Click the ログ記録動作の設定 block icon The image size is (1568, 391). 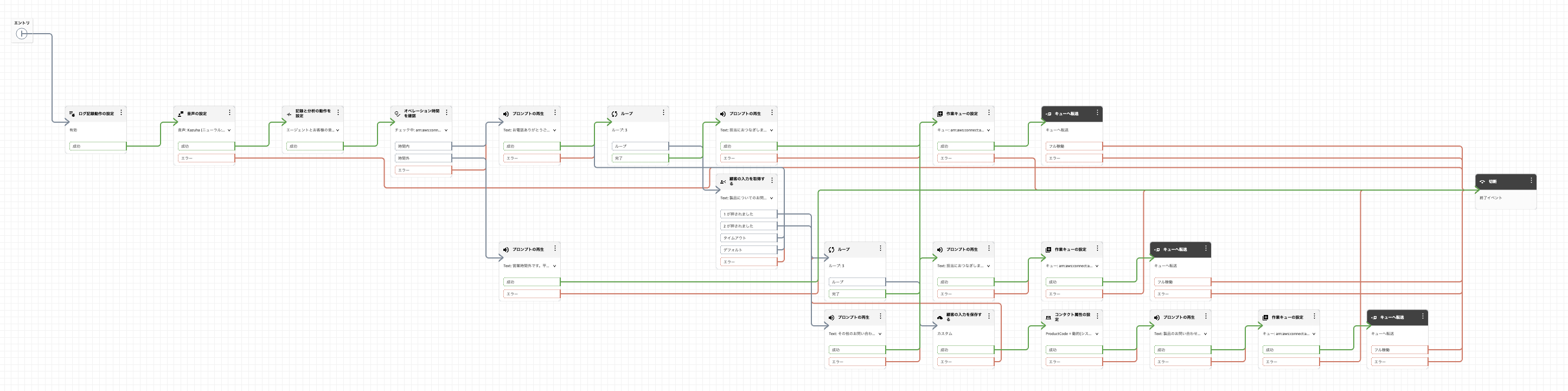pyautogui.click(x=72, y=114)
